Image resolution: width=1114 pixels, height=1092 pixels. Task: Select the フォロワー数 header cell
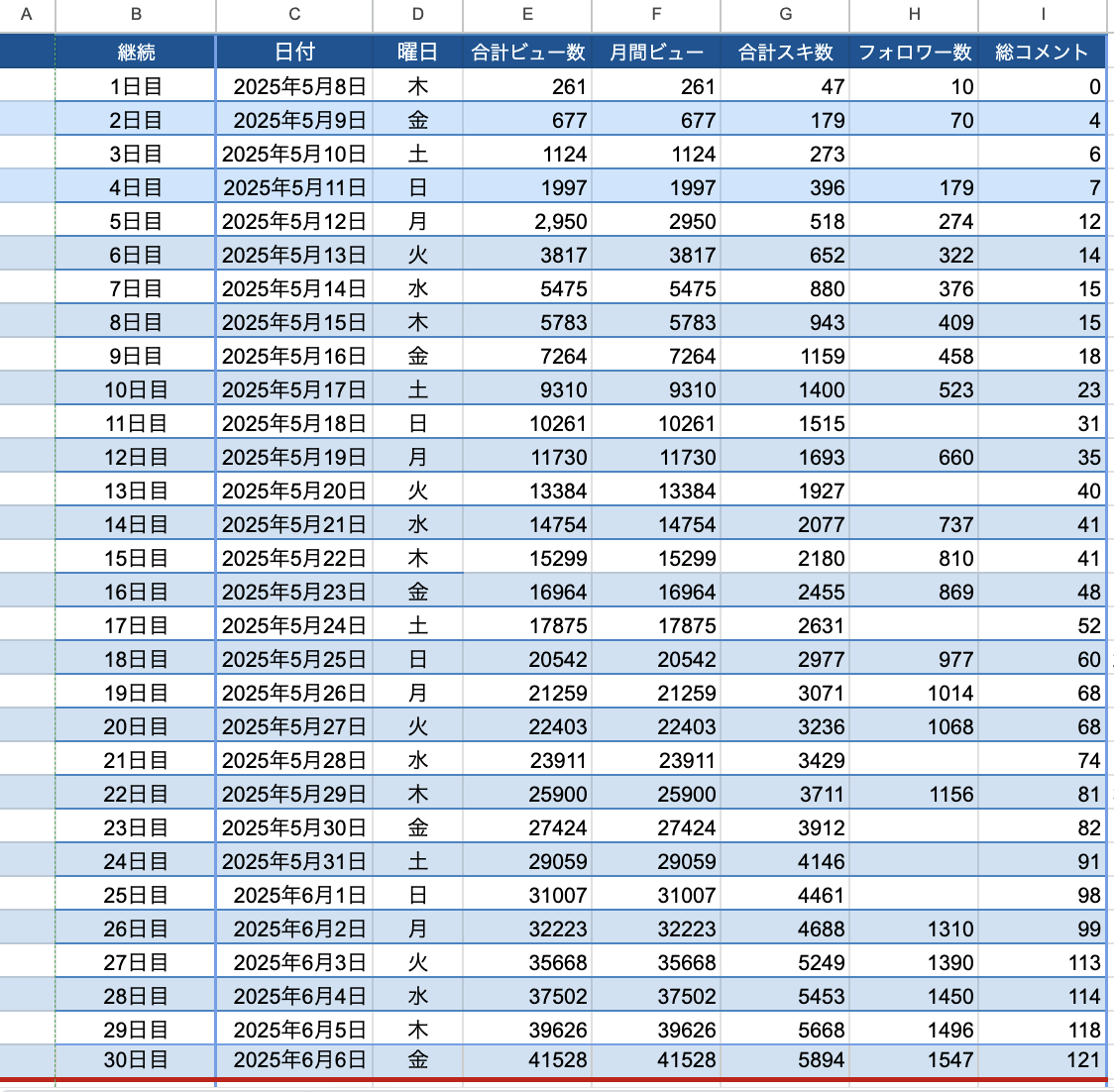[x=914, y=53]
